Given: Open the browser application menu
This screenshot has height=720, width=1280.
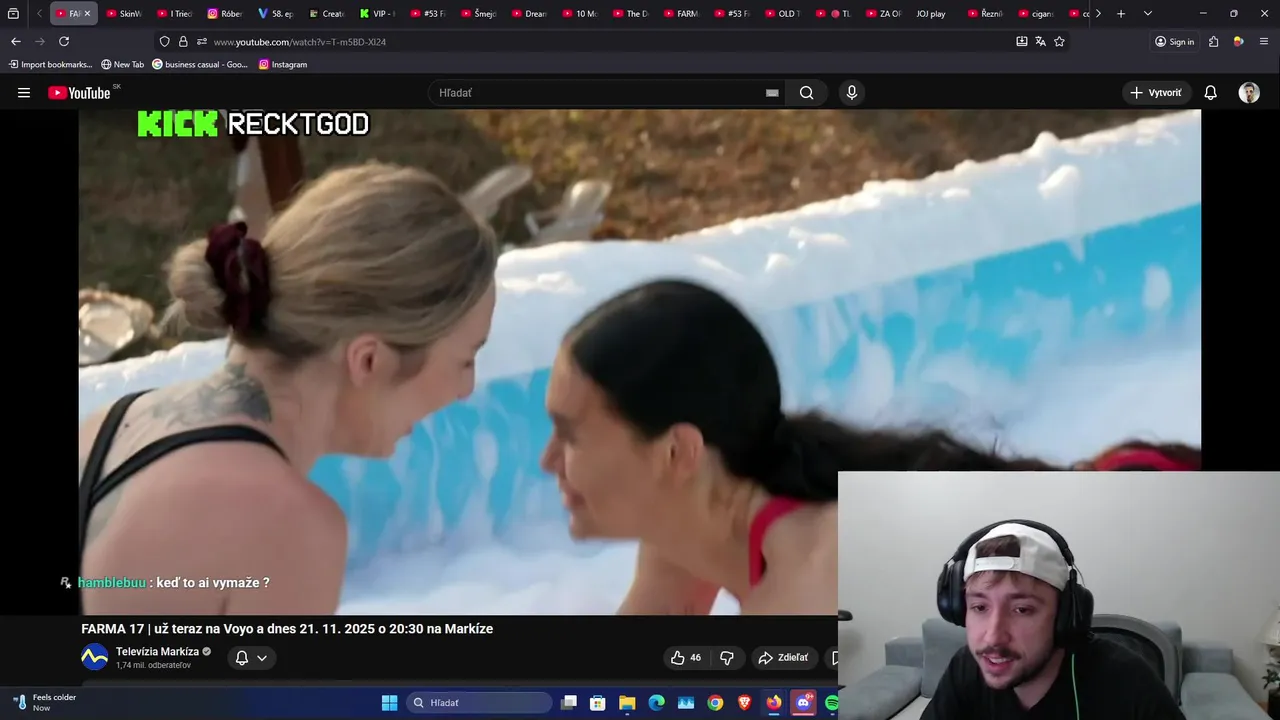Looking at the screenshot, I should coord(1264,41).
